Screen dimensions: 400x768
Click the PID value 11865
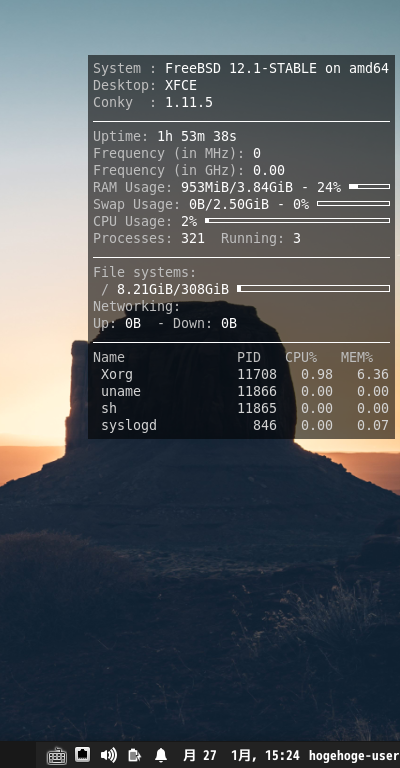tap(257, 408)
